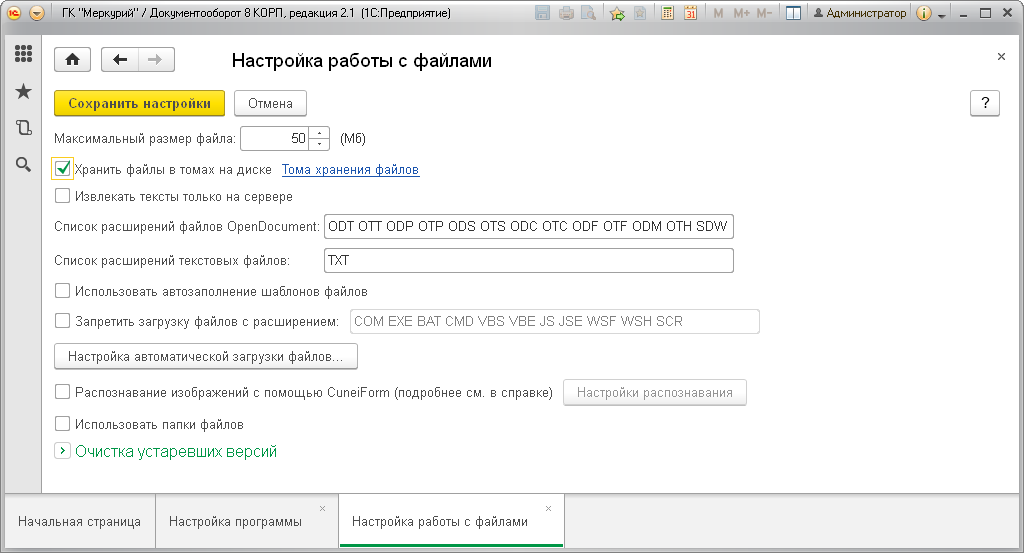Image resolution: width=1024 pixels, height=553 pixels.
Task: Go to home page button
Action: coord(72,60)
